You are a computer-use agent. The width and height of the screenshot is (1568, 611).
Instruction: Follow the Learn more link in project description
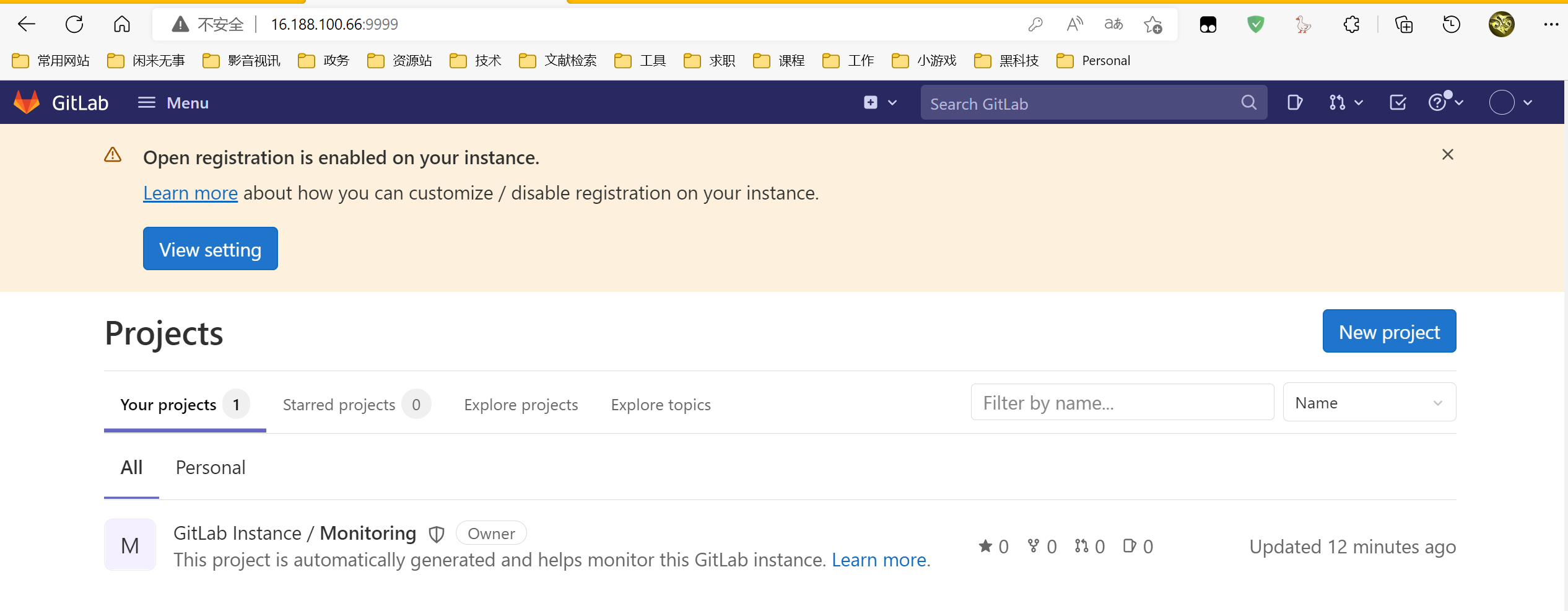(x=879, y=560)
